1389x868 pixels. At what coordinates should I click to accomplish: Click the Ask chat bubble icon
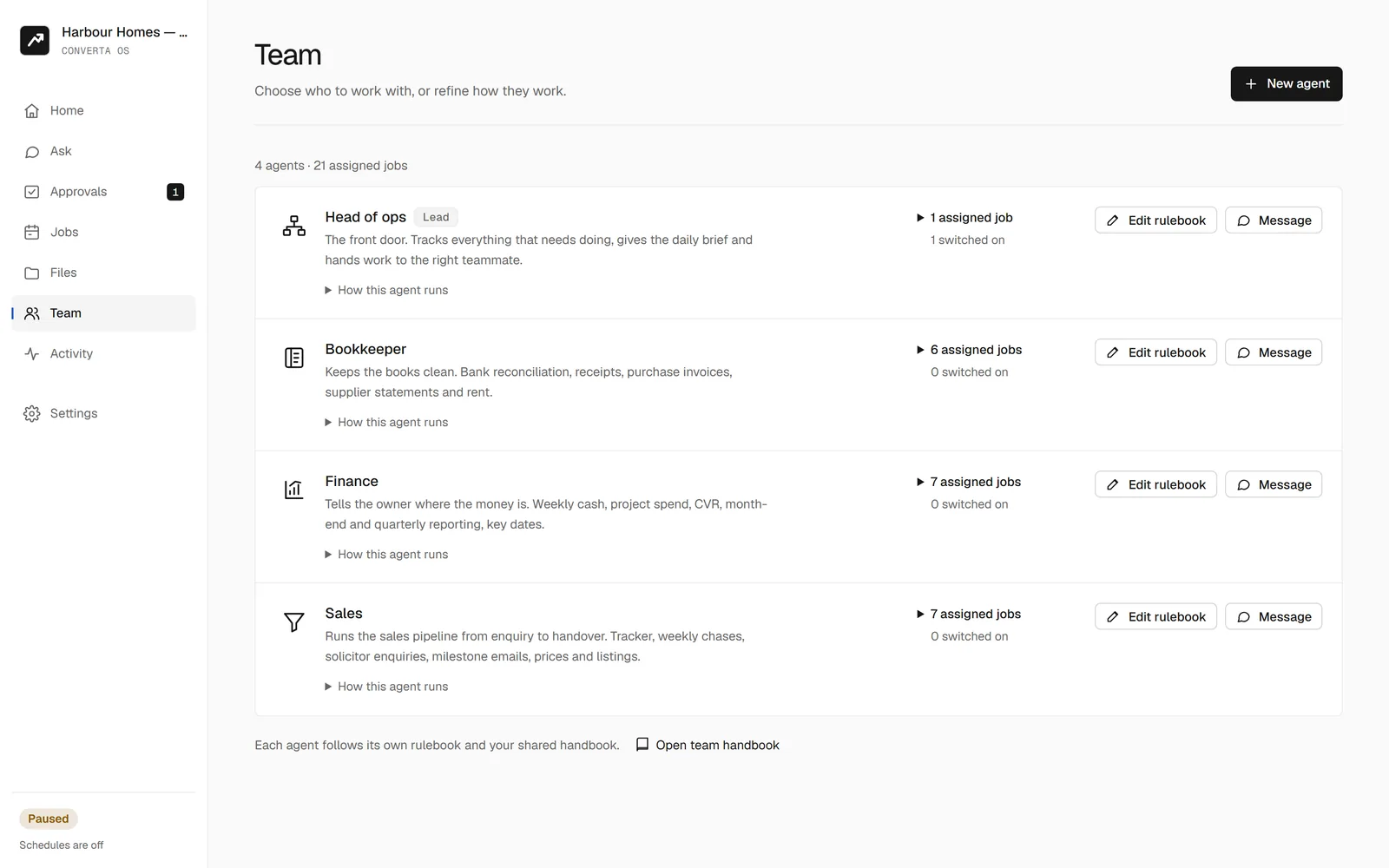click(32, 151)
